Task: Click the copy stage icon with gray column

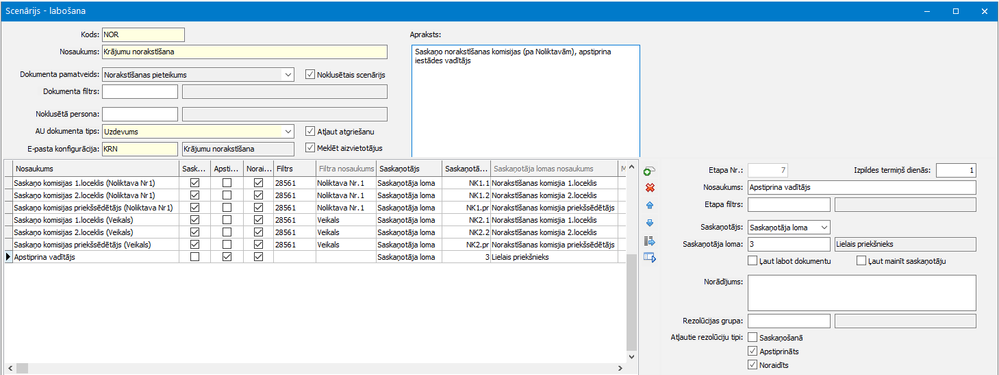Action: [650, 241]
